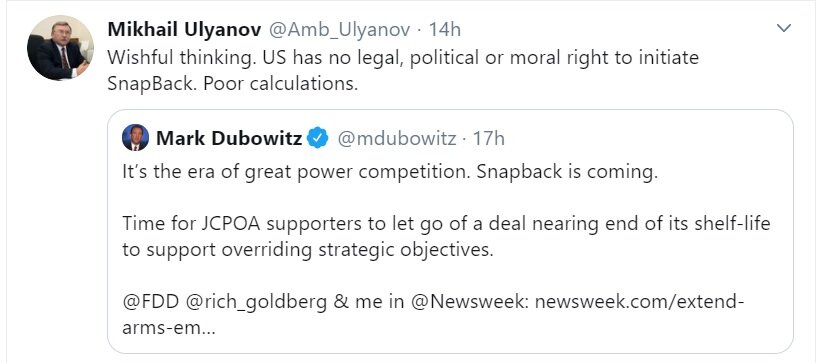The width and height of the screenshot is (819, 363).
Task: Open Mark Dubowitz's name in quoted tweet
Action: pyautogui.click(x=229, y=138)
